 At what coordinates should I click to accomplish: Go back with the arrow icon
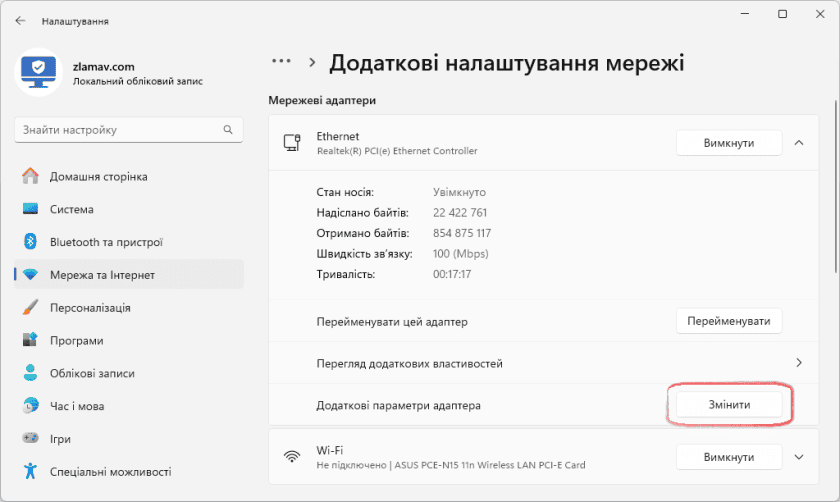[20, 21]
